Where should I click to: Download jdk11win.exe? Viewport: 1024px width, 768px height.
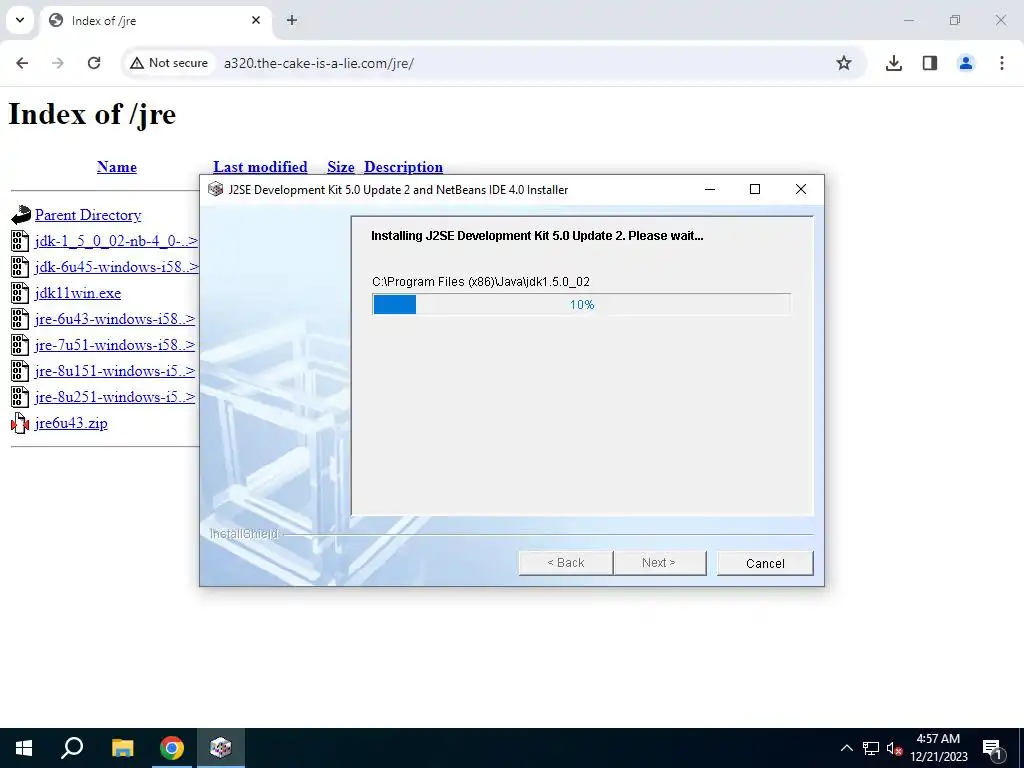point(78,293)
